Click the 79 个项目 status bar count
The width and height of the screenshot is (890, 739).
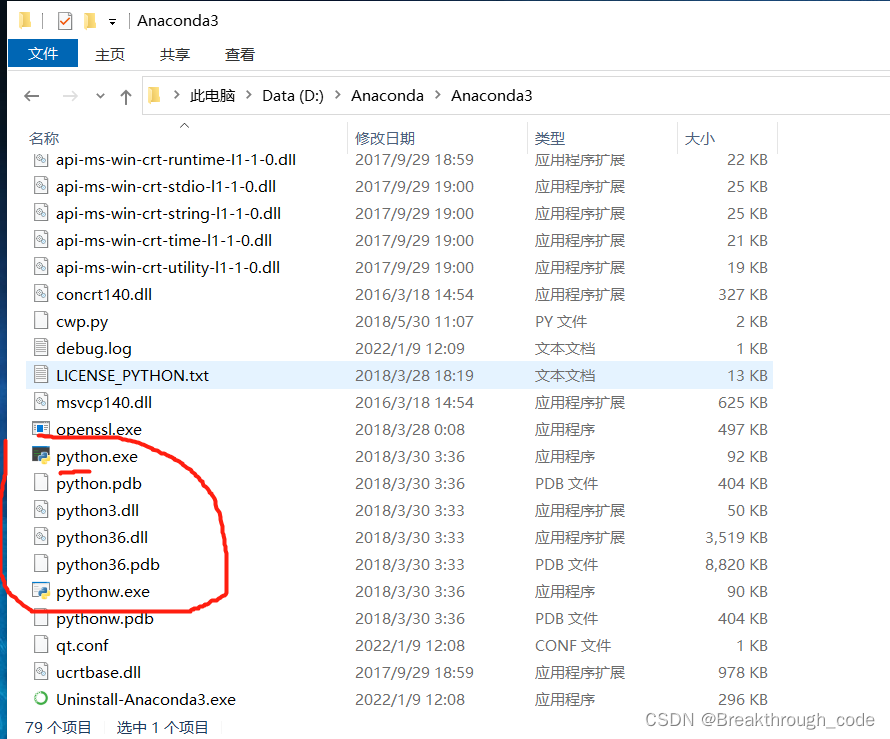point(58,727)
